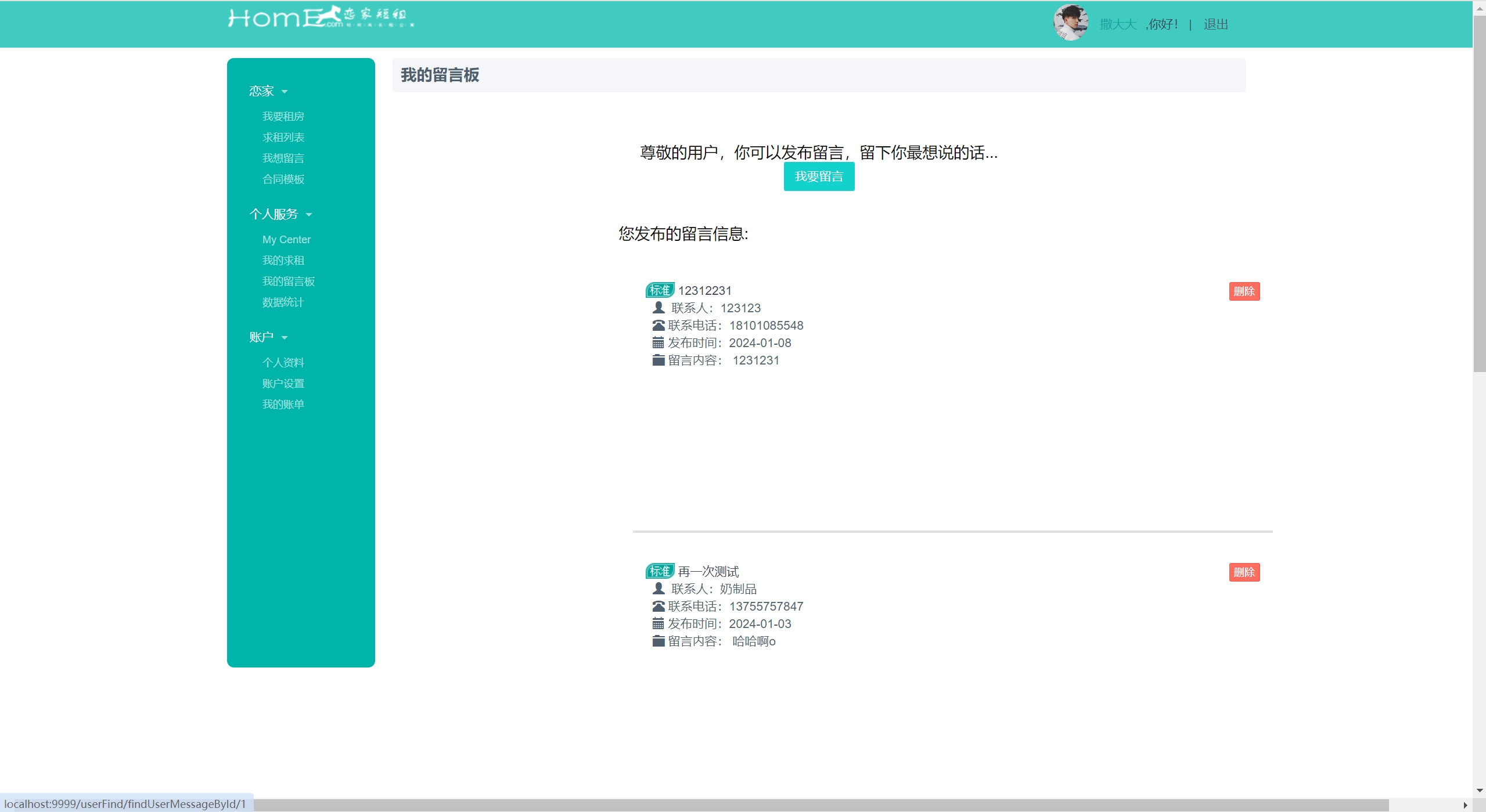Viewport: 1486px width, 812px height.
Task: Click 退出 to log out
Action: (1215, 24)
